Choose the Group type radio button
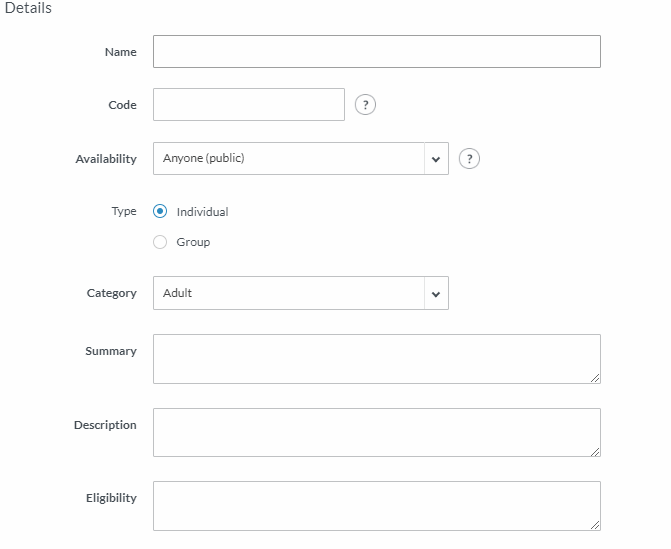The width and height of the screenshot is (671, 549). pyautogui.click(x=160, y=242)
